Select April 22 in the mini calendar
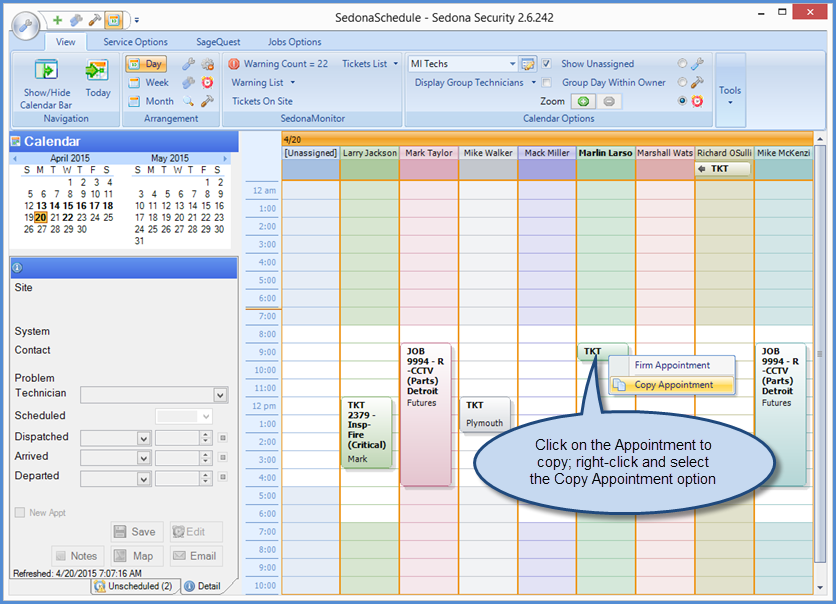Viewport: 836px width, 604px height. [68, 218]
